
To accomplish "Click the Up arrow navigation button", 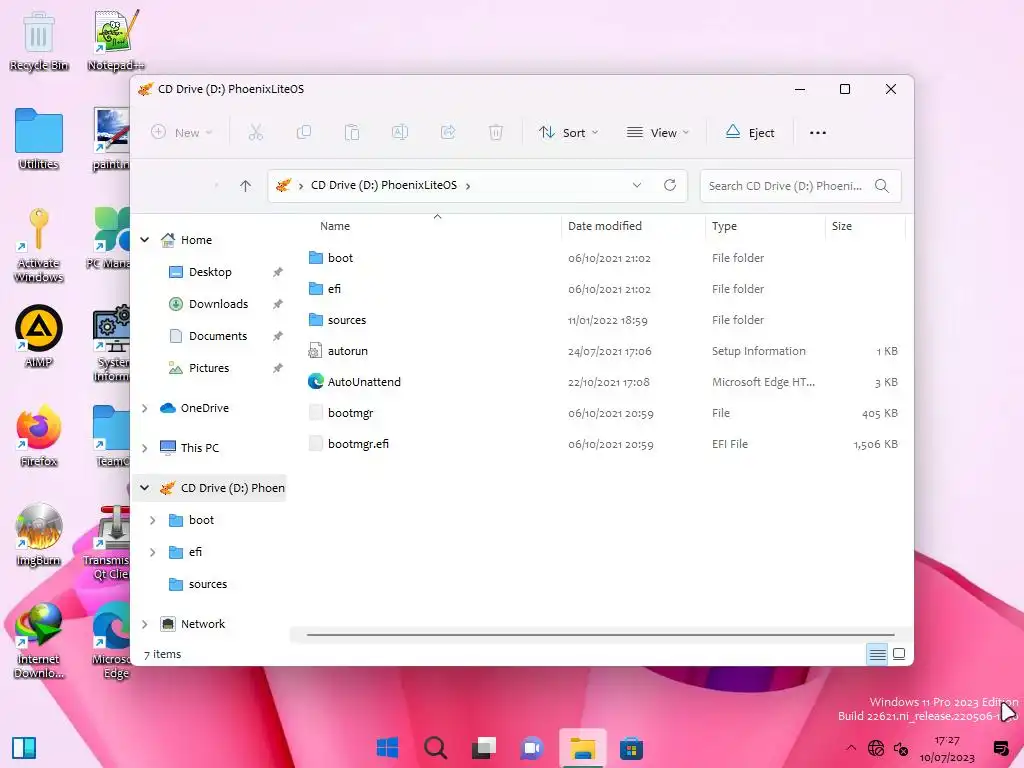I will pos(246,186).
